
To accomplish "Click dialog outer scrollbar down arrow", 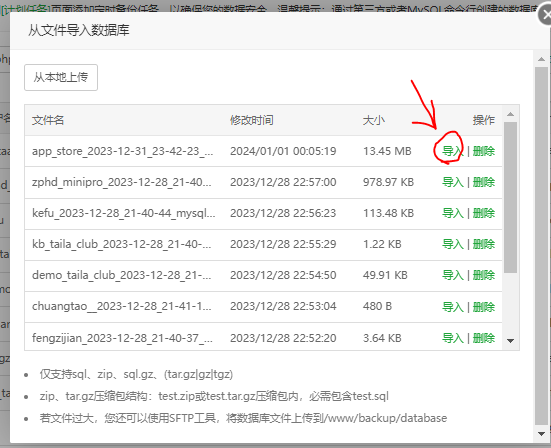I will click(541, 434).
